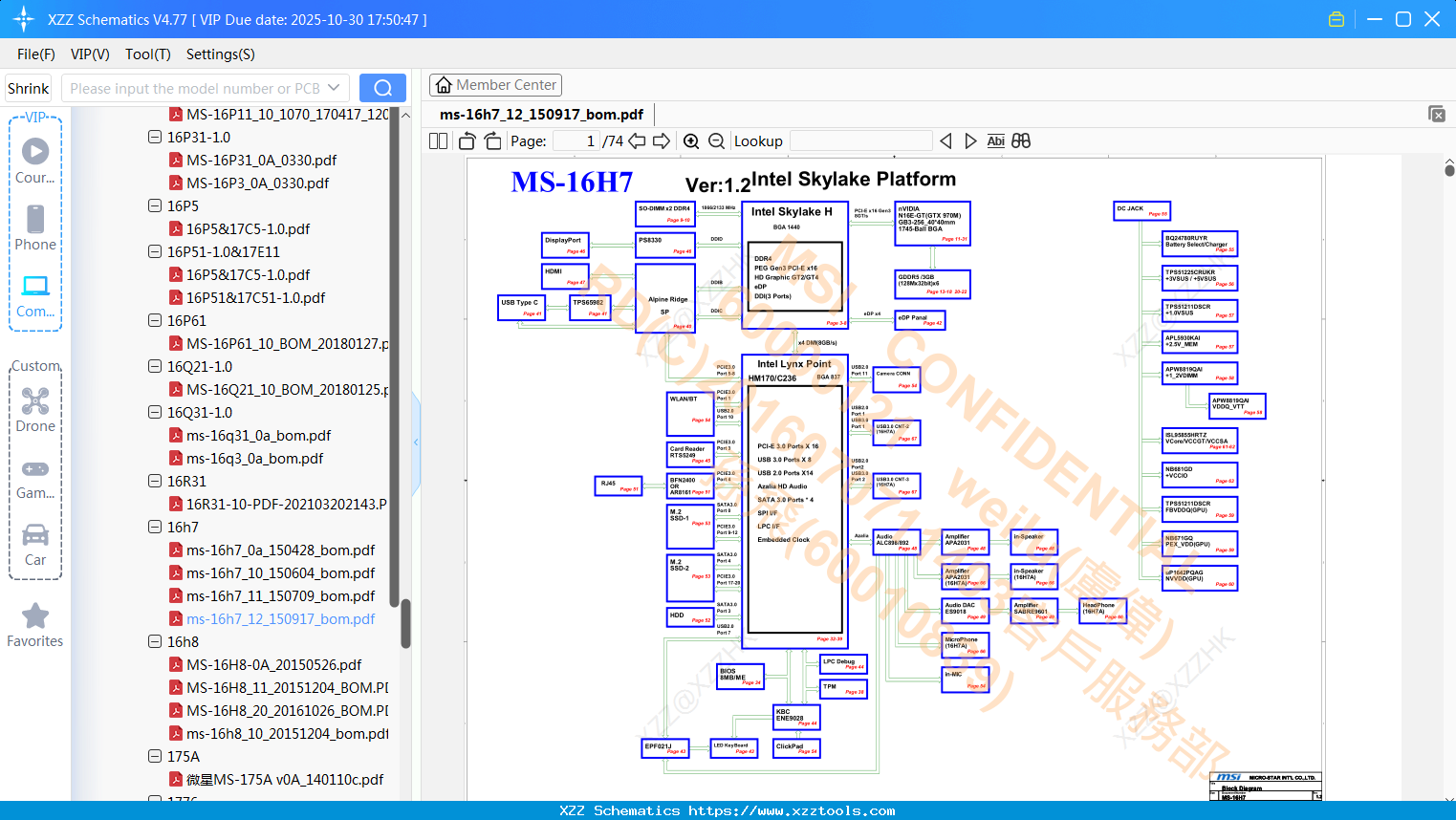The height and width of the screenshot is (820, 1456).
Task: Open the Tool menu
Action: (x=147, y=54)
